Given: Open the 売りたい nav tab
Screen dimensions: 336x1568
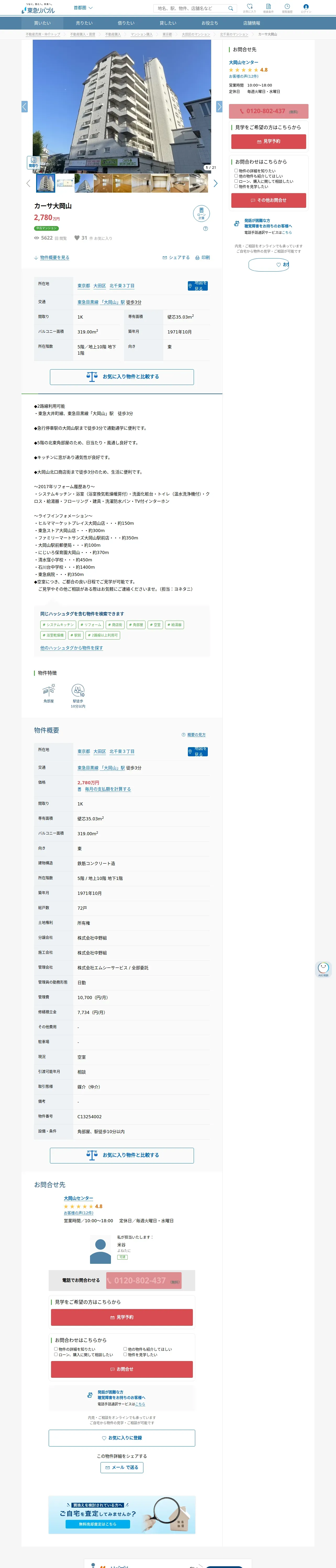Looking at the screenshot, I should (x=84, y=23).
